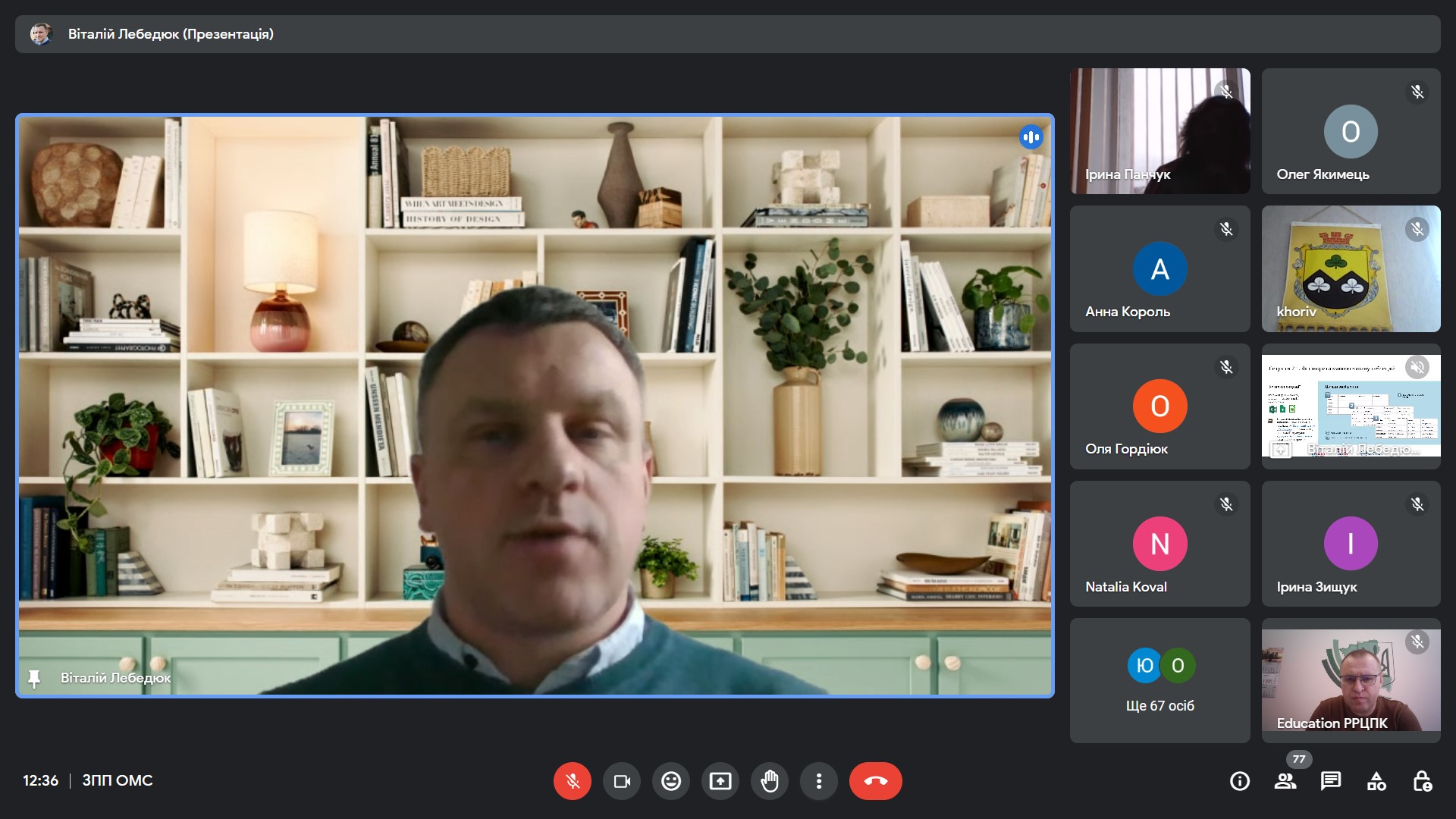Screen dimensions: 1456x819
Task: Click the Education РРЦПК video thumbnail
Action: [1351, 680]
